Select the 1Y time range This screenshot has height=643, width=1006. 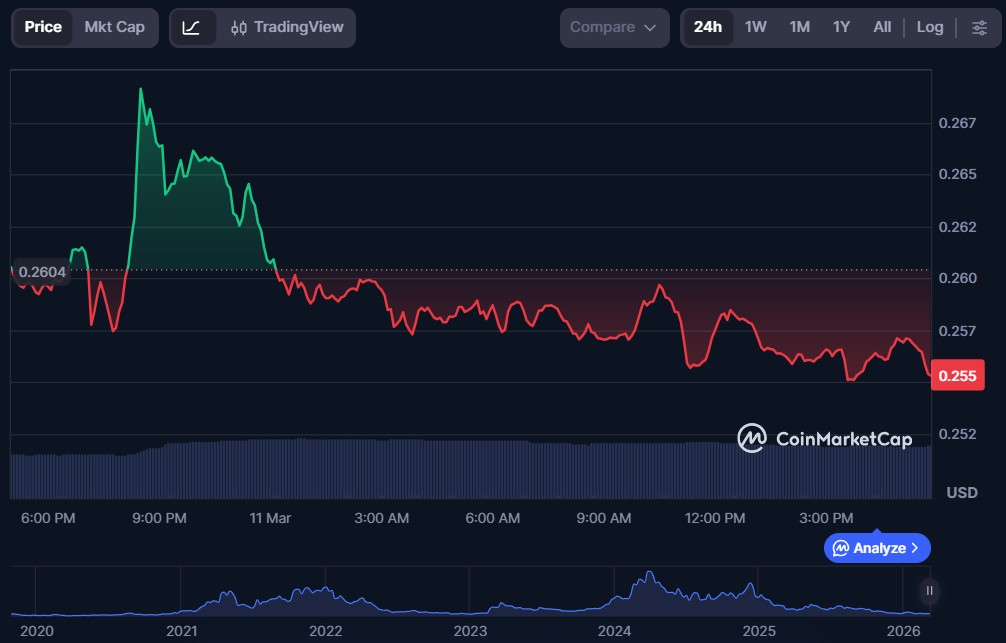click(841, 28)
